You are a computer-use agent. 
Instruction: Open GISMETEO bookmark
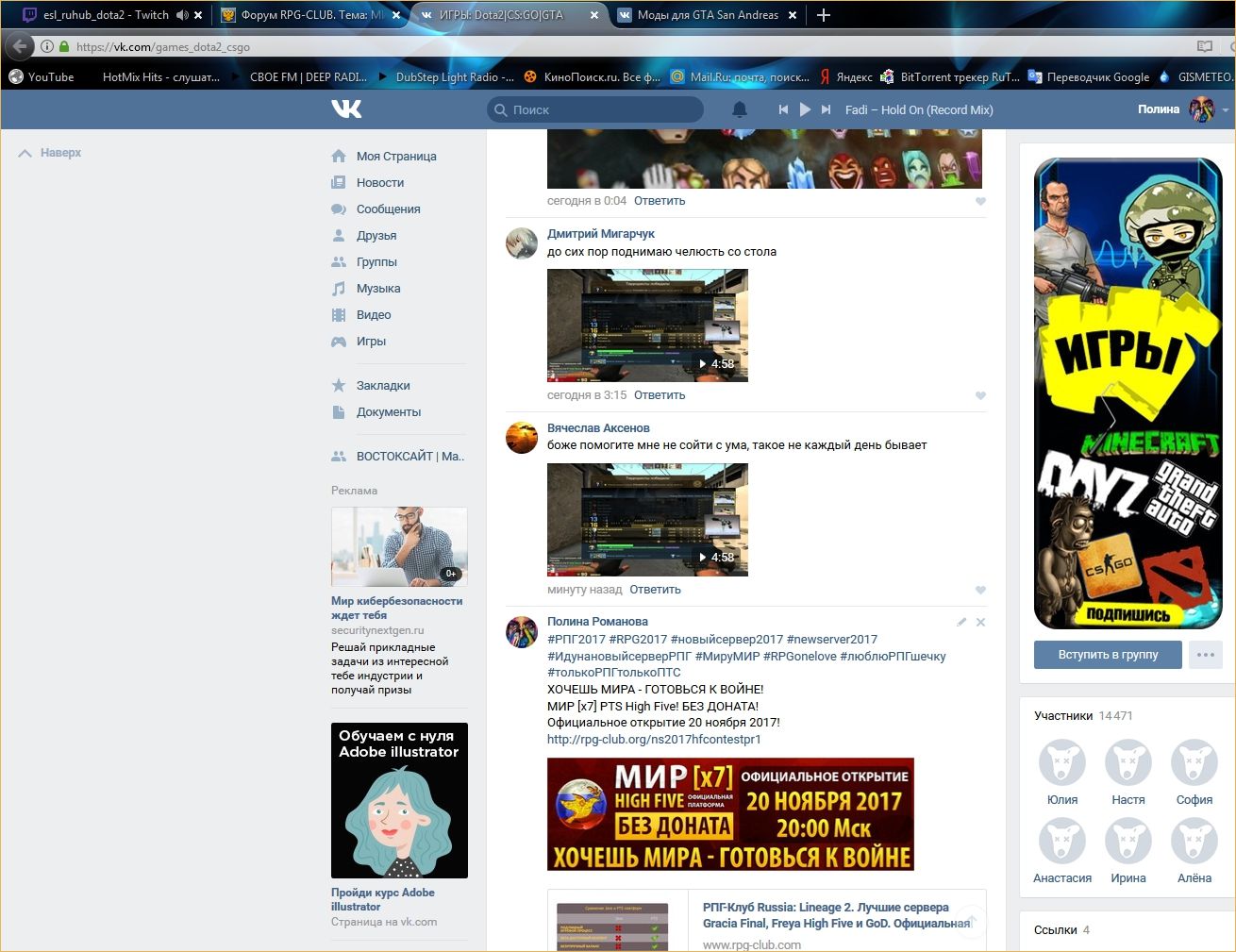[1196, 77]
